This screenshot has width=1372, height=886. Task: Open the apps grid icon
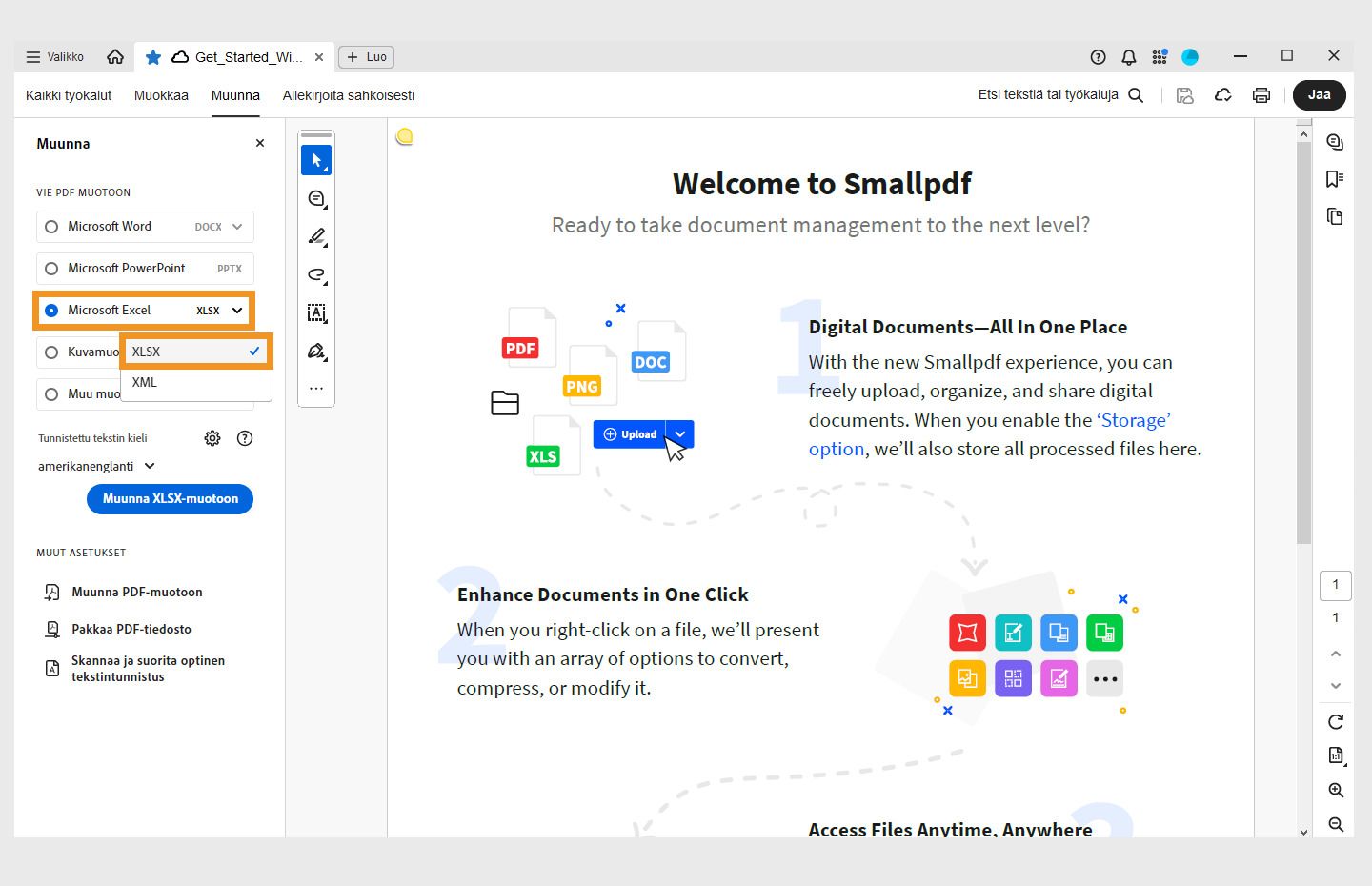click(x=1159, y=57)
